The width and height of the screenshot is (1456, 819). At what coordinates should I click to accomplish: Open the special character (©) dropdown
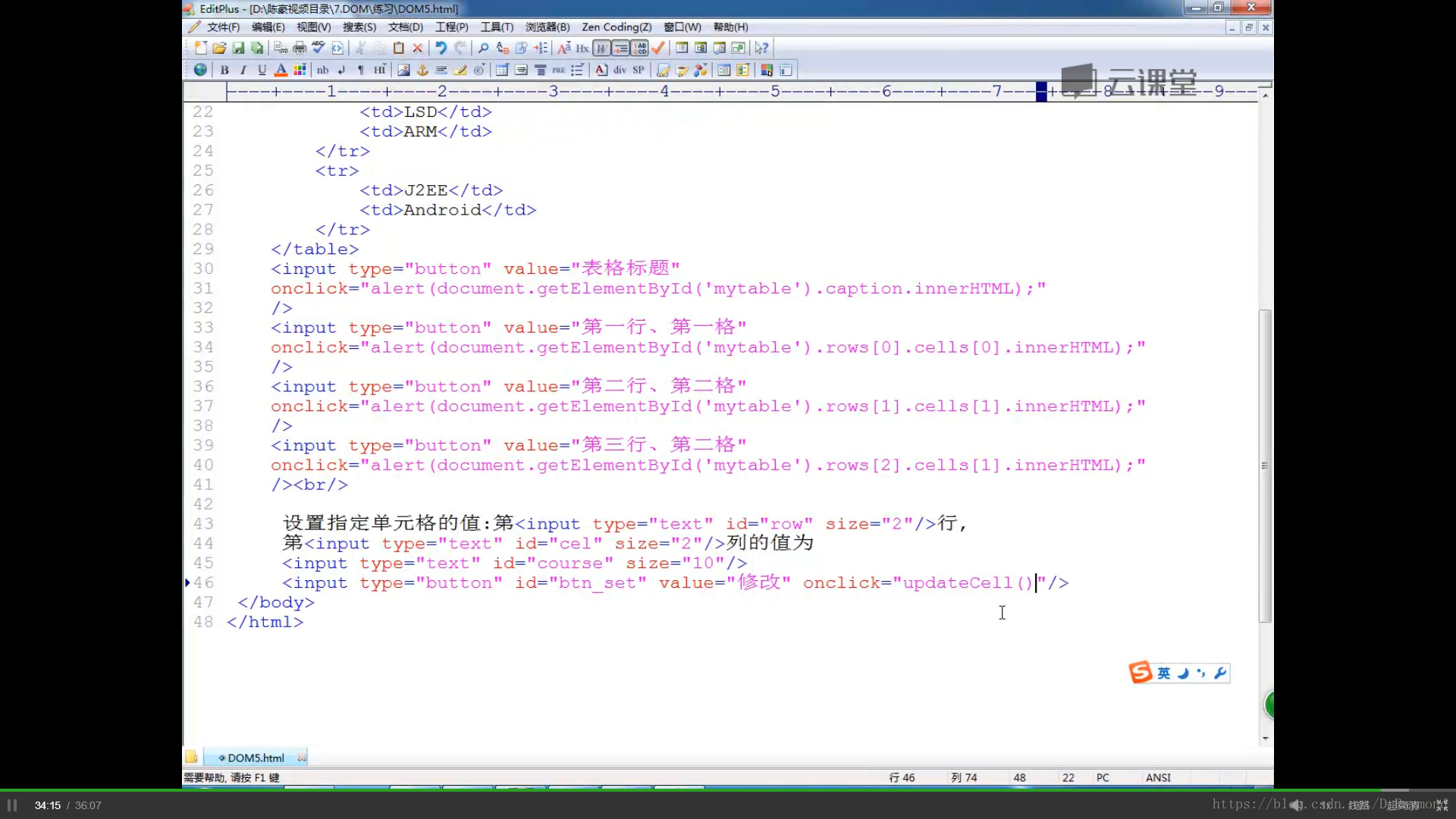pos(479,70)
